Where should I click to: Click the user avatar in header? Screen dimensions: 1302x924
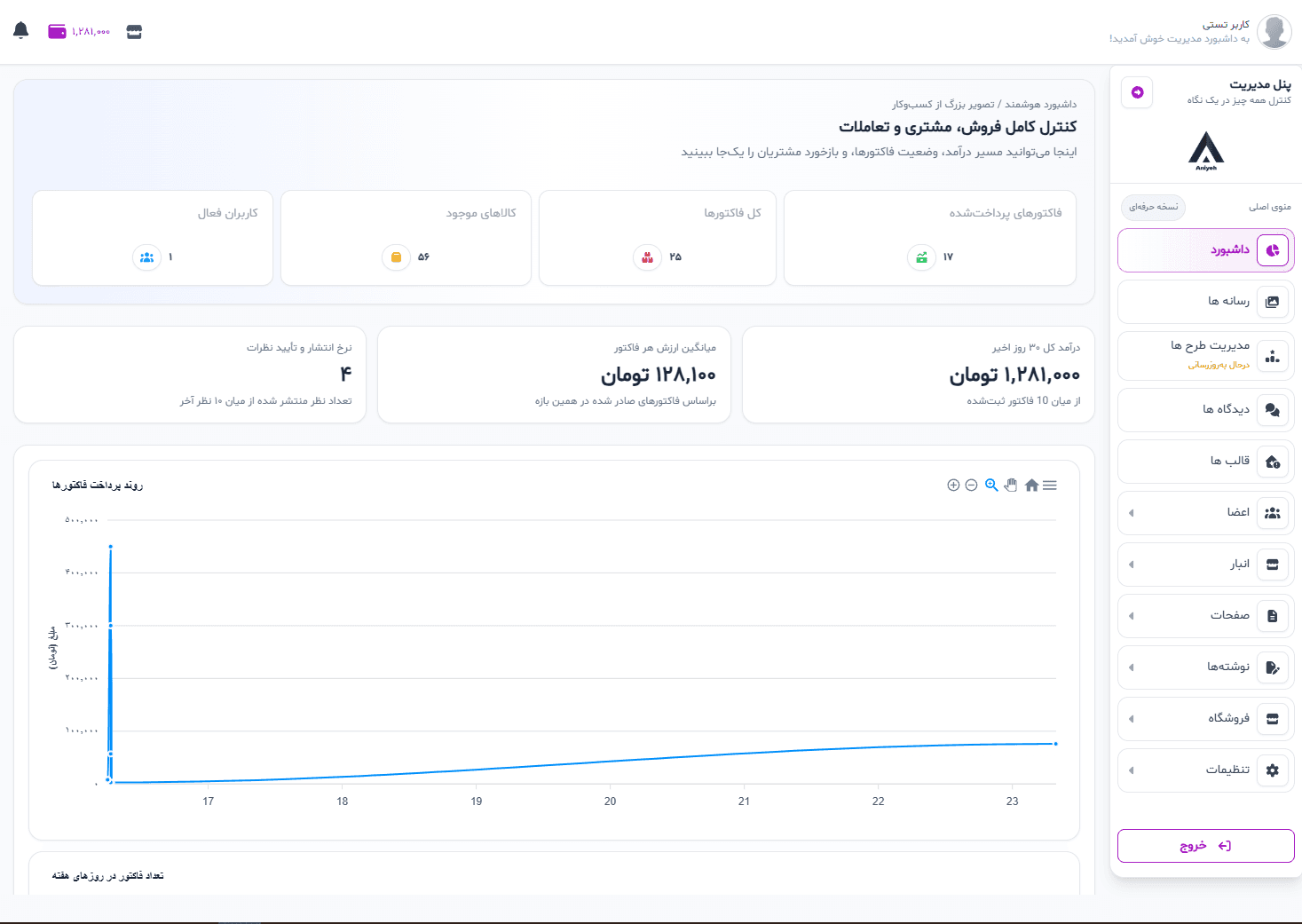click(1274, 32)
